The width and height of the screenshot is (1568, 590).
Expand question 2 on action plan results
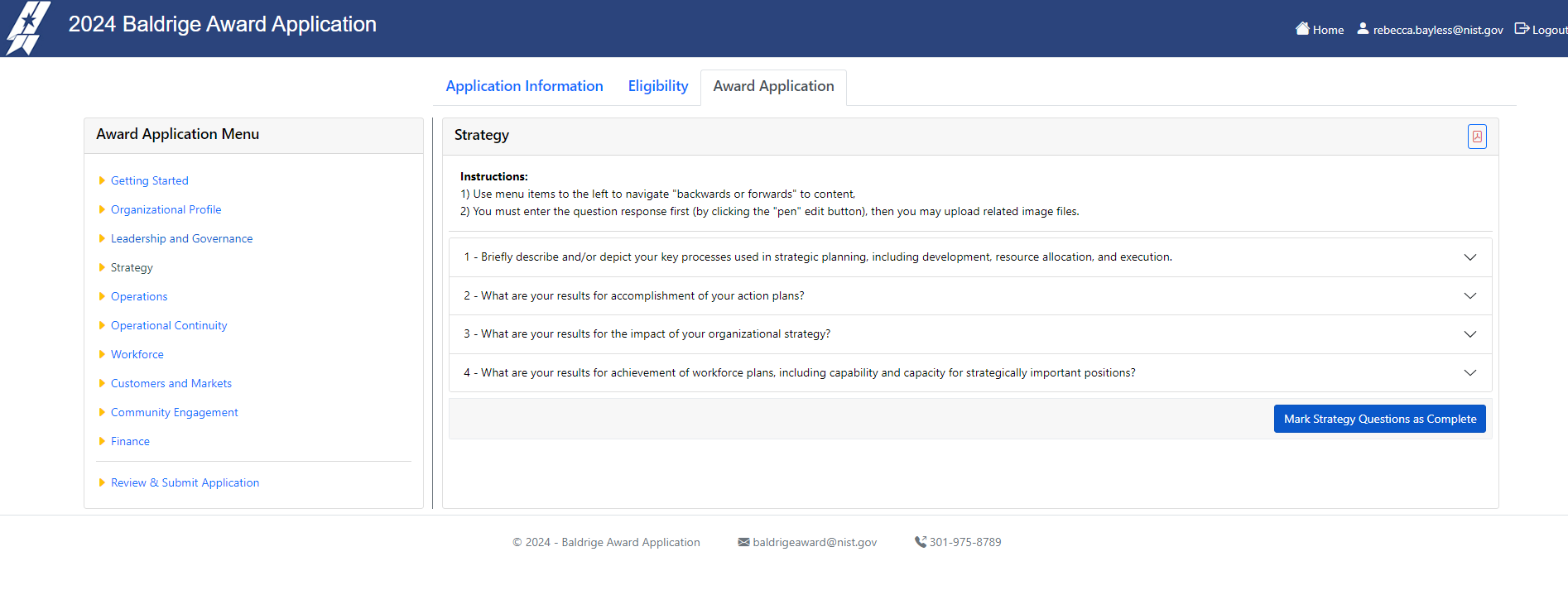[x=1469, y=296]
